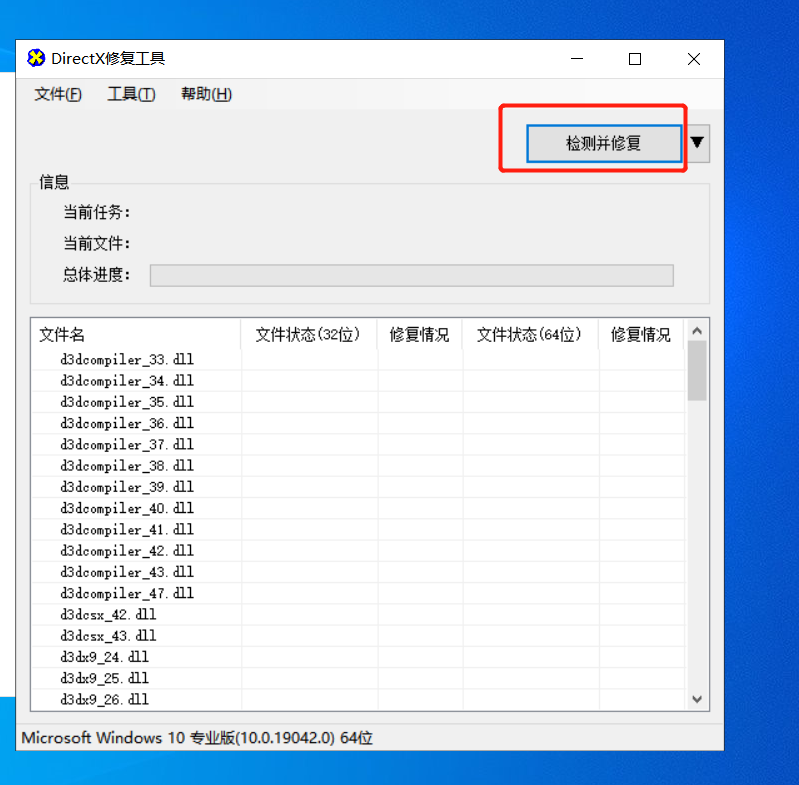Select row d3dx9_25.dll
799x785 pixels.
[x=359, y=679]
